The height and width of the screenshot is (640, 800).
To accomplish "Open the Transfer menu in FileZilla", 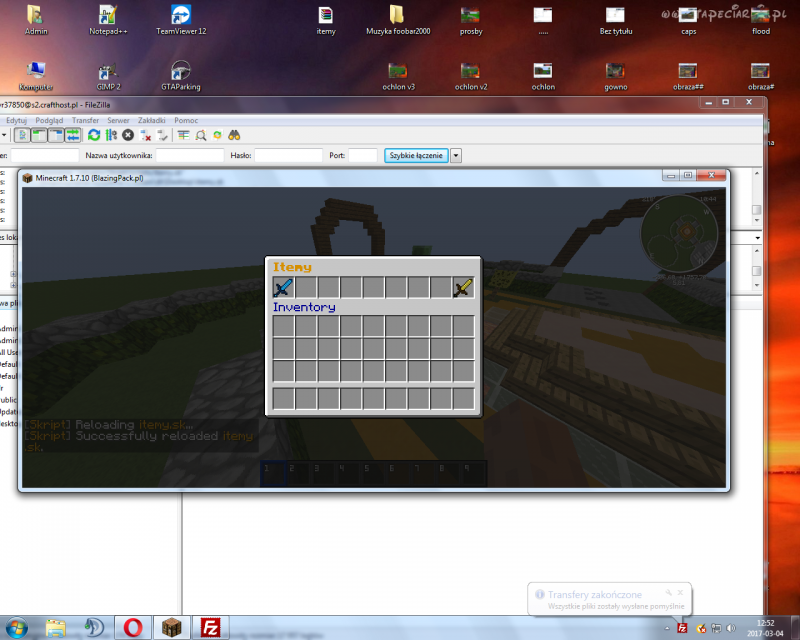I will click(85, 120).
